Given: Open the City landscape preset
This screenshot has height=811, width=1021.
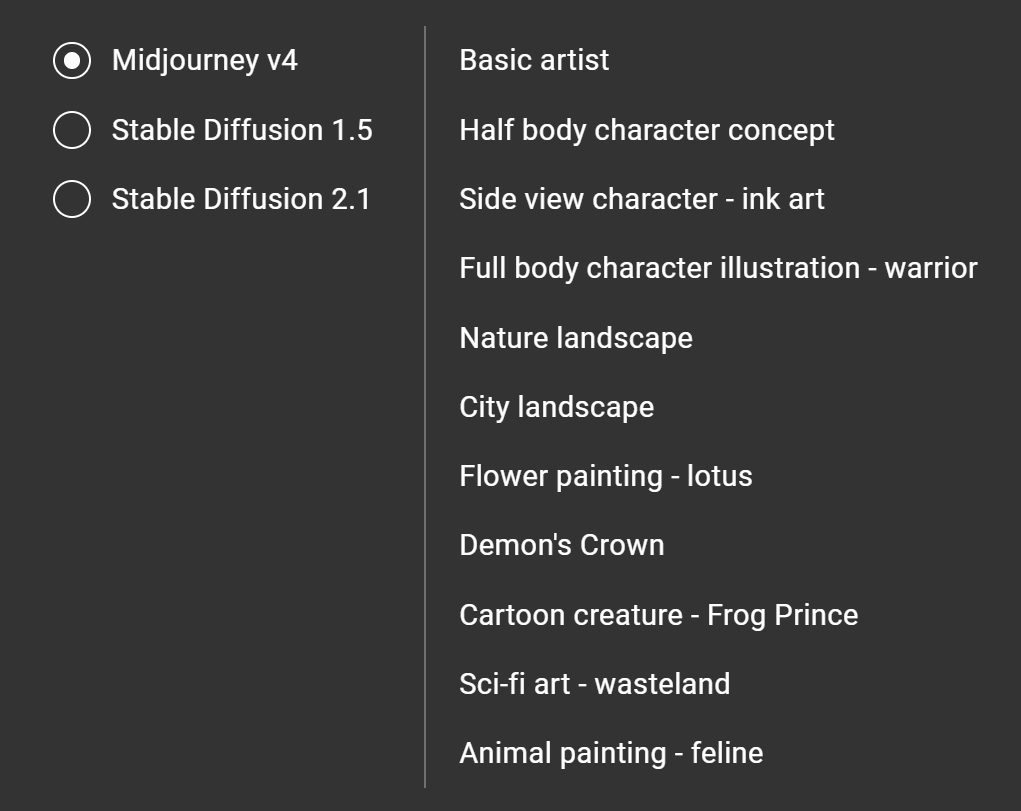Looking at the screenshot, I should point(556,407).
